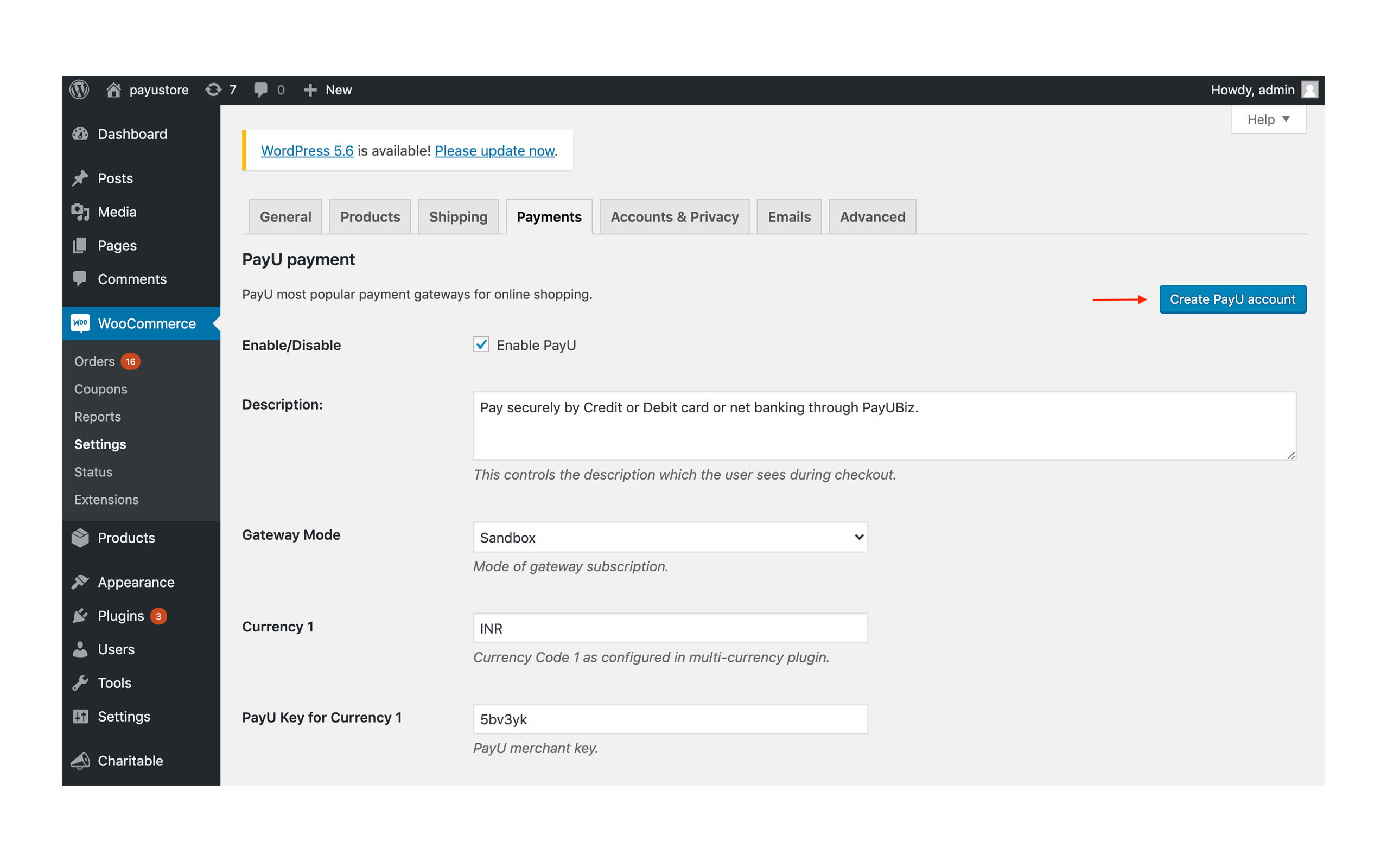Select Sandbox from Gateway Mode dropdown
This screenshot has width=1387, height=868.
(x=671, y=537)
